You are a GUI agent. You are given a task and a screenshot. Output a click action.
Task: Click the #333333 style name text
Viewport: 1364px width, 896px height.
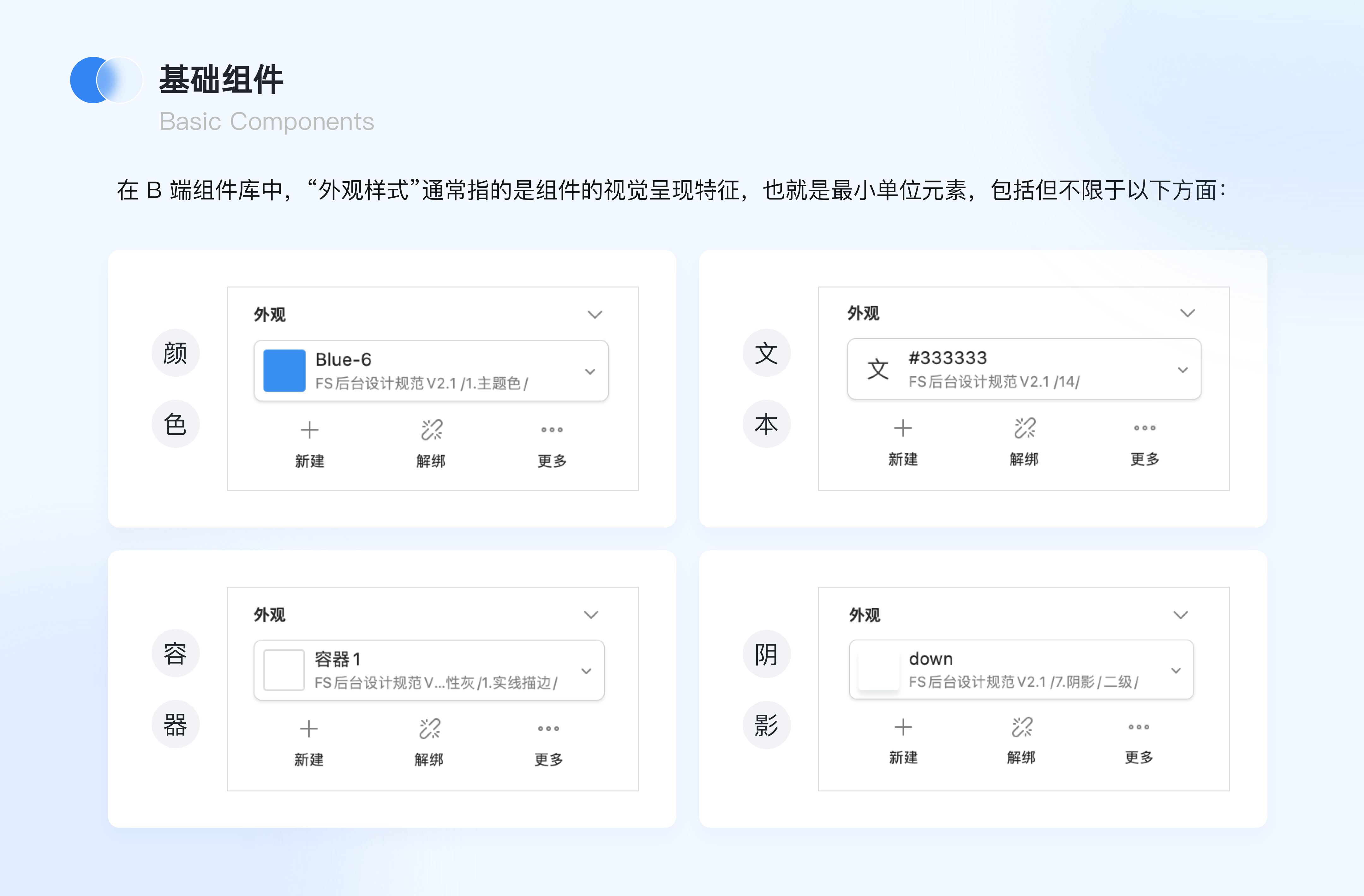point(948,358)
